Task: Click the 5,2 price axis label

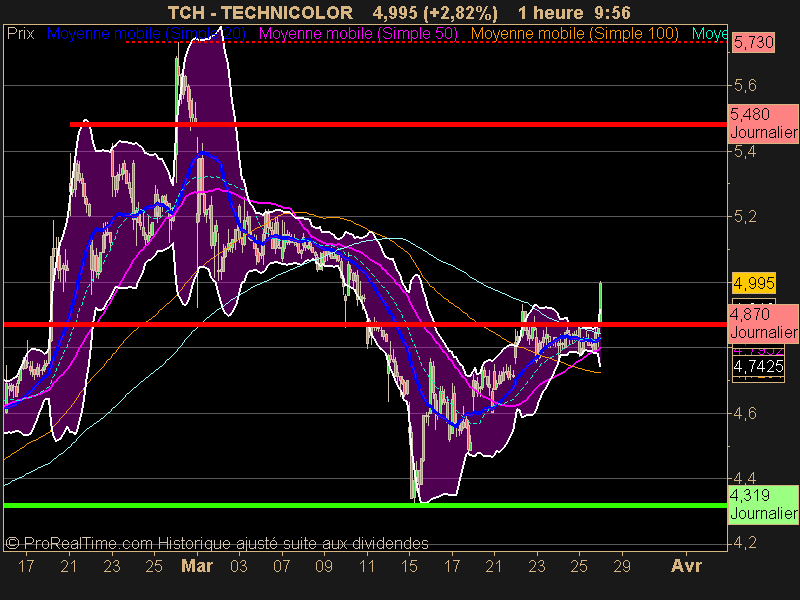Action: pyautogui.click(x=745, y=217)
